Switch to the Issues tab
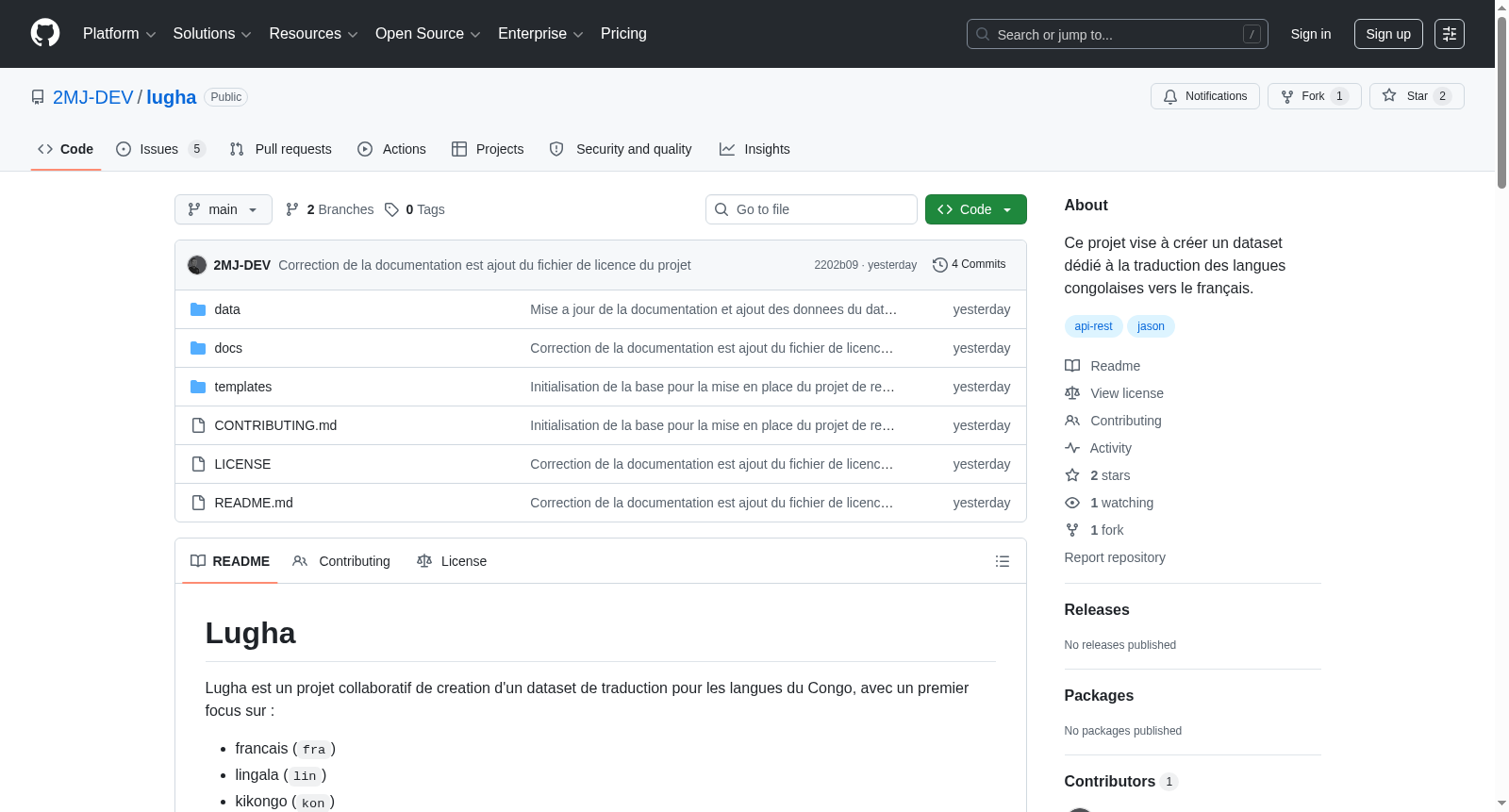 coord(160,149)
